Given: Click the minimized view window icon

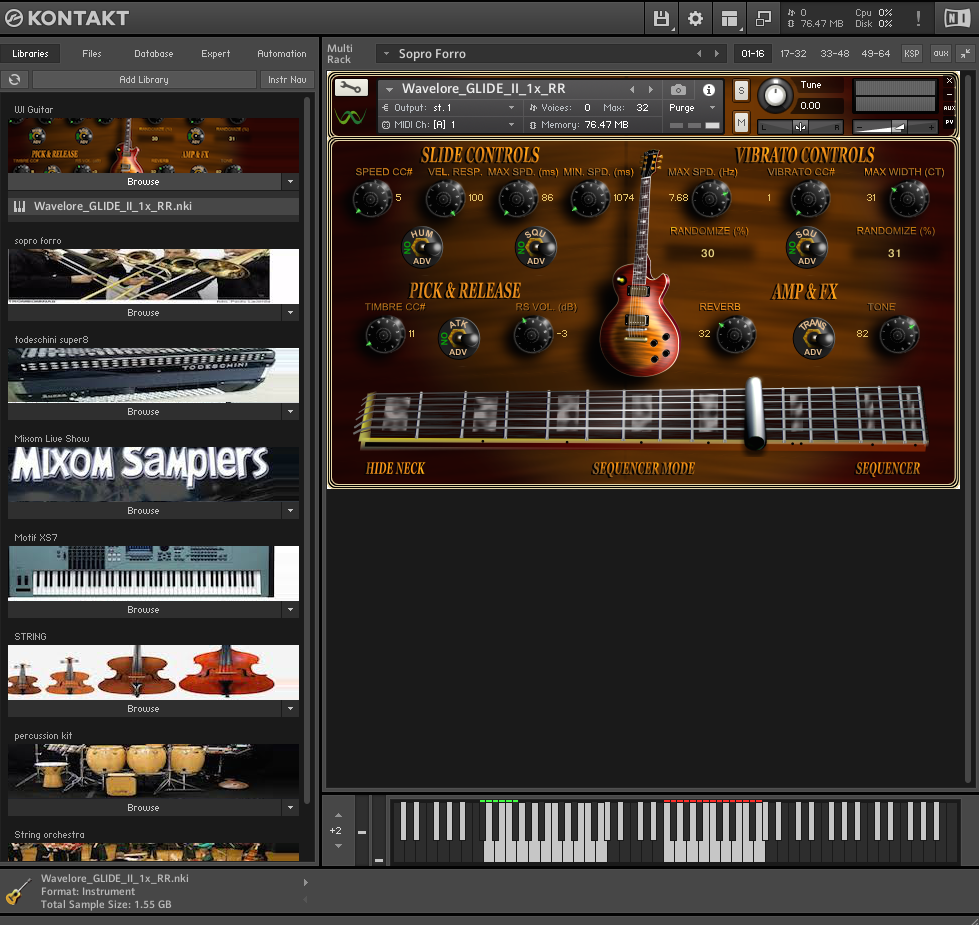Looking at the screenshot, I should coord(763,18).
